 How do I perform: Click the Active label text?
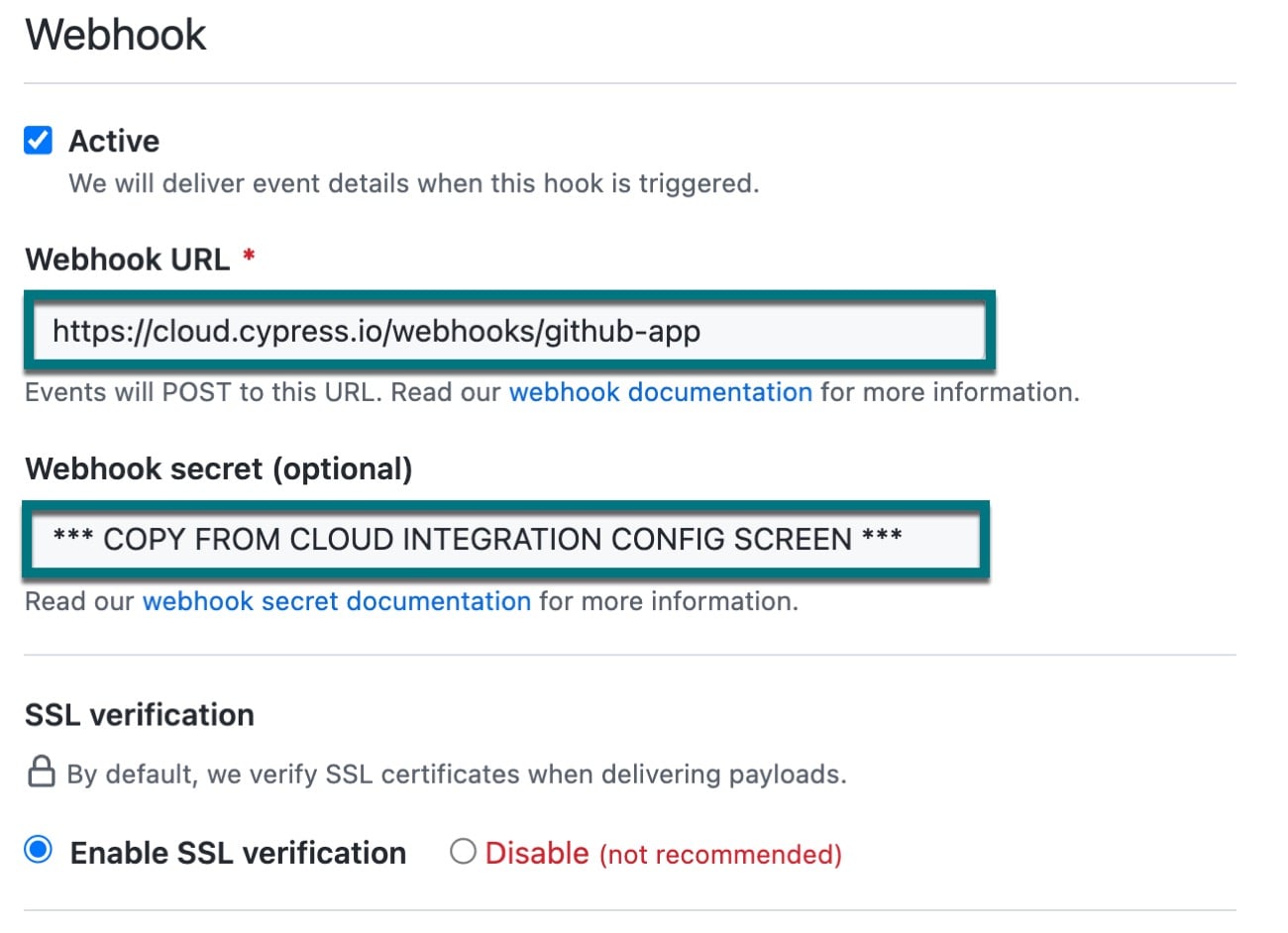pyautogui.click(x=113, y=140)
